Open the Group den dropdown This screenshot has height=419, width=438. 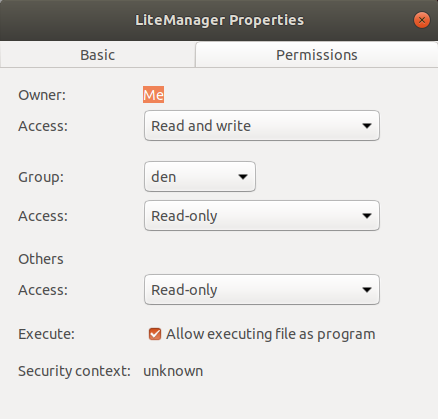[200, 177]
